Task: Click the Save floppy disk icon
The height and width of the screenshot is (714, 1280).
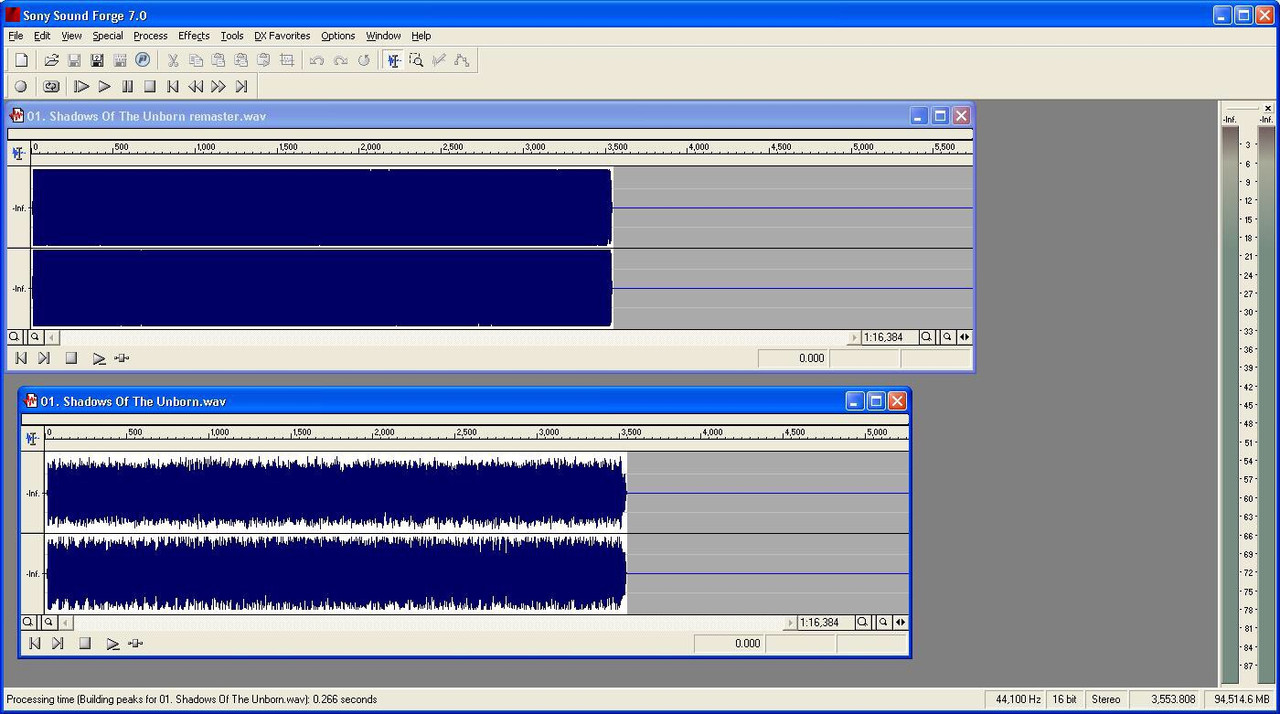Action: pos(74,60)
